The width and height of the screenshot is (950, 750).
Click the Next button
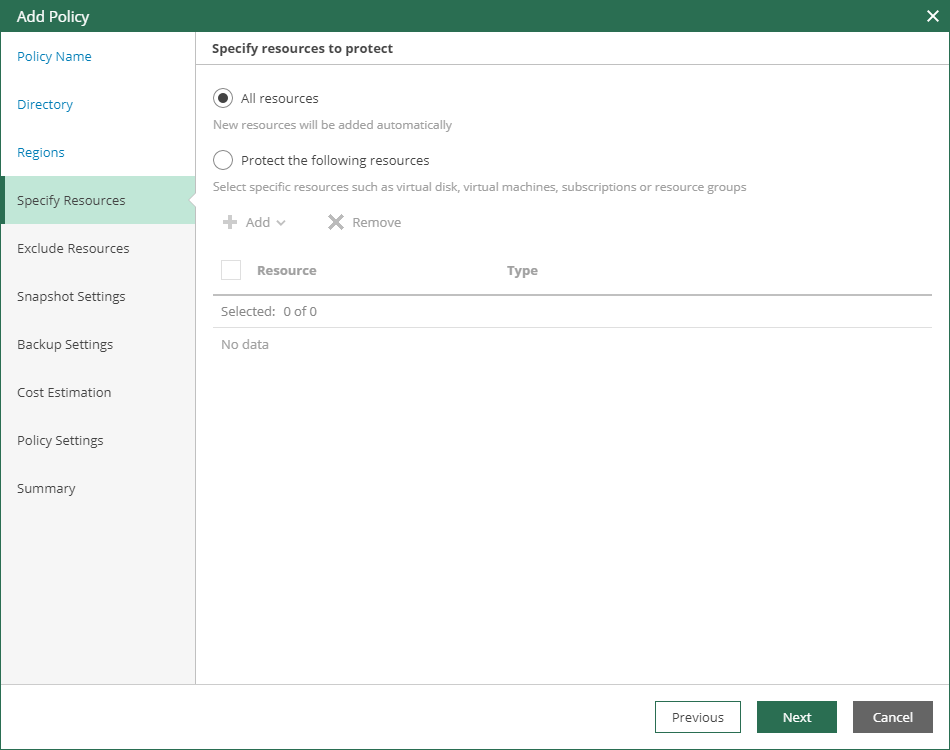point(797,717)
